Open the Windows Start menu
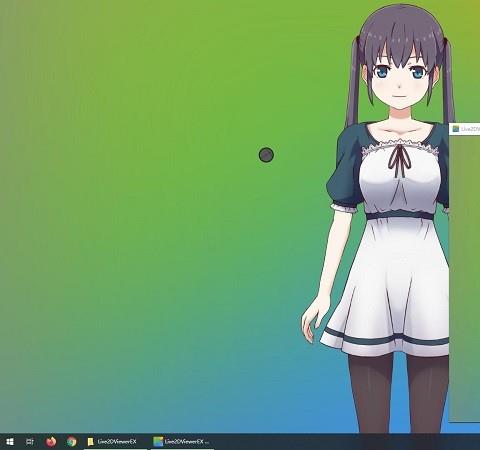Screen dimensions: 480x450 (10, 442)
